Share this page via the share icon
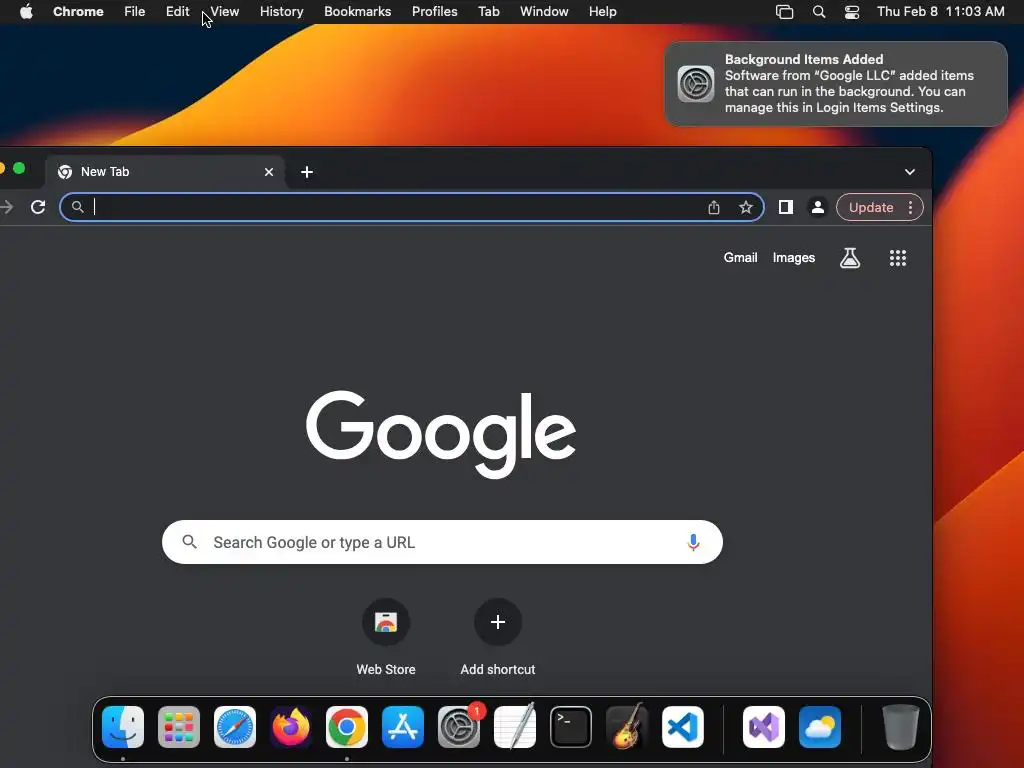This screenshot has height=768, width=1024. click(x=714, y=207)
